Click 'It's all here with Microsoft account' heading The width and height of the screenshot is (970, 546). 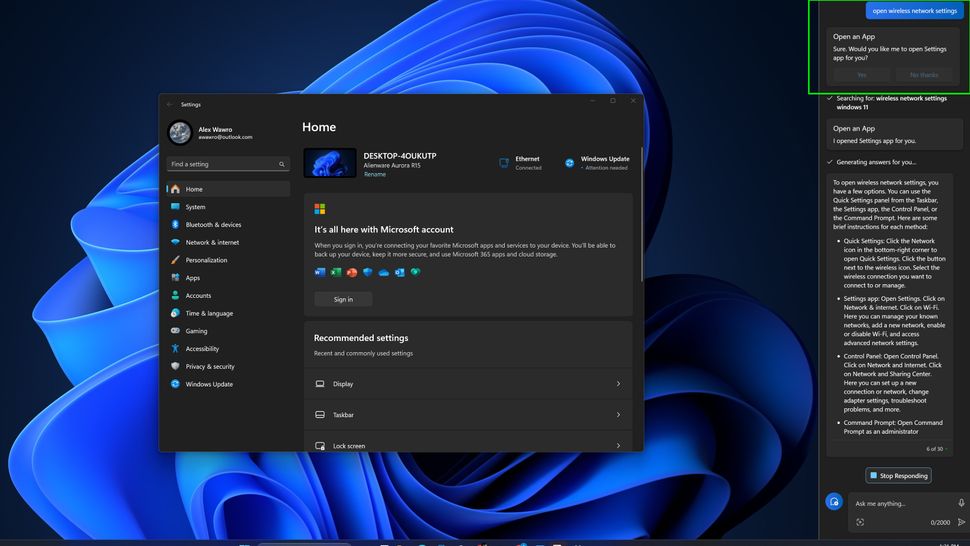[x=384, y=229]
